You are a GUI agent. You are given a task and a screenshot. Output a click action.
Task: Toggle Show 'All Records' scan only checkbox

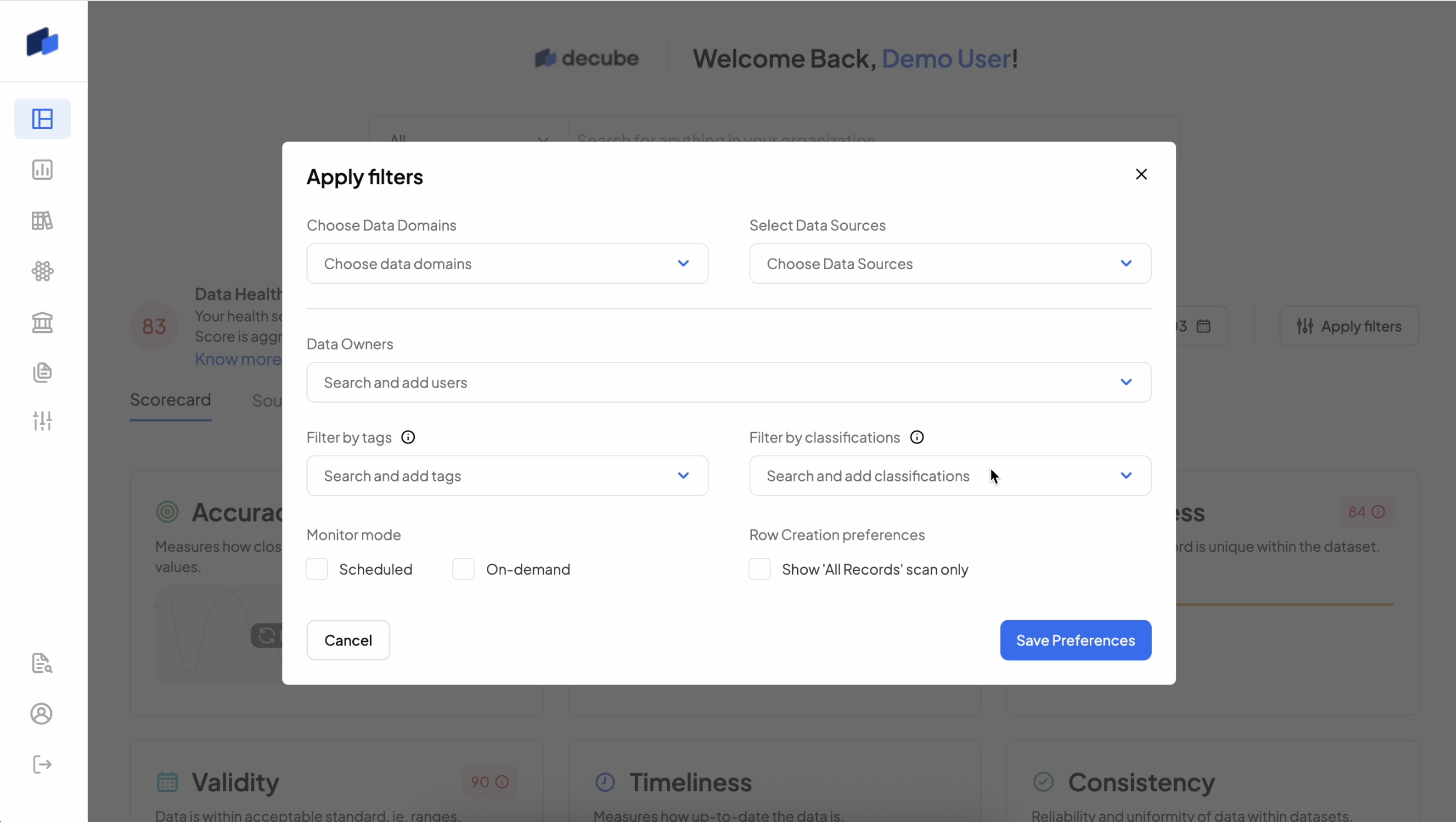760,569
